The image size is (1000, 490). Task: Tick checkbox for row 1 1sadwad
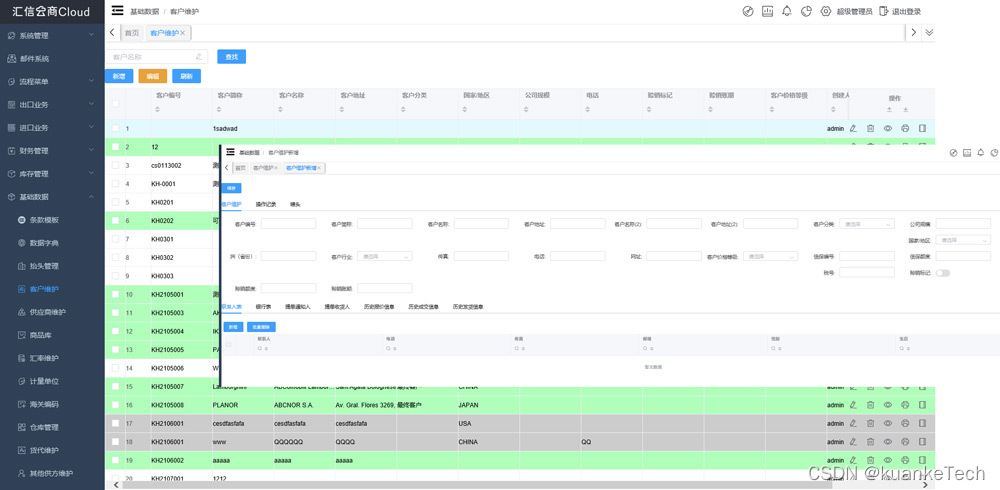(x=115, y=128)
